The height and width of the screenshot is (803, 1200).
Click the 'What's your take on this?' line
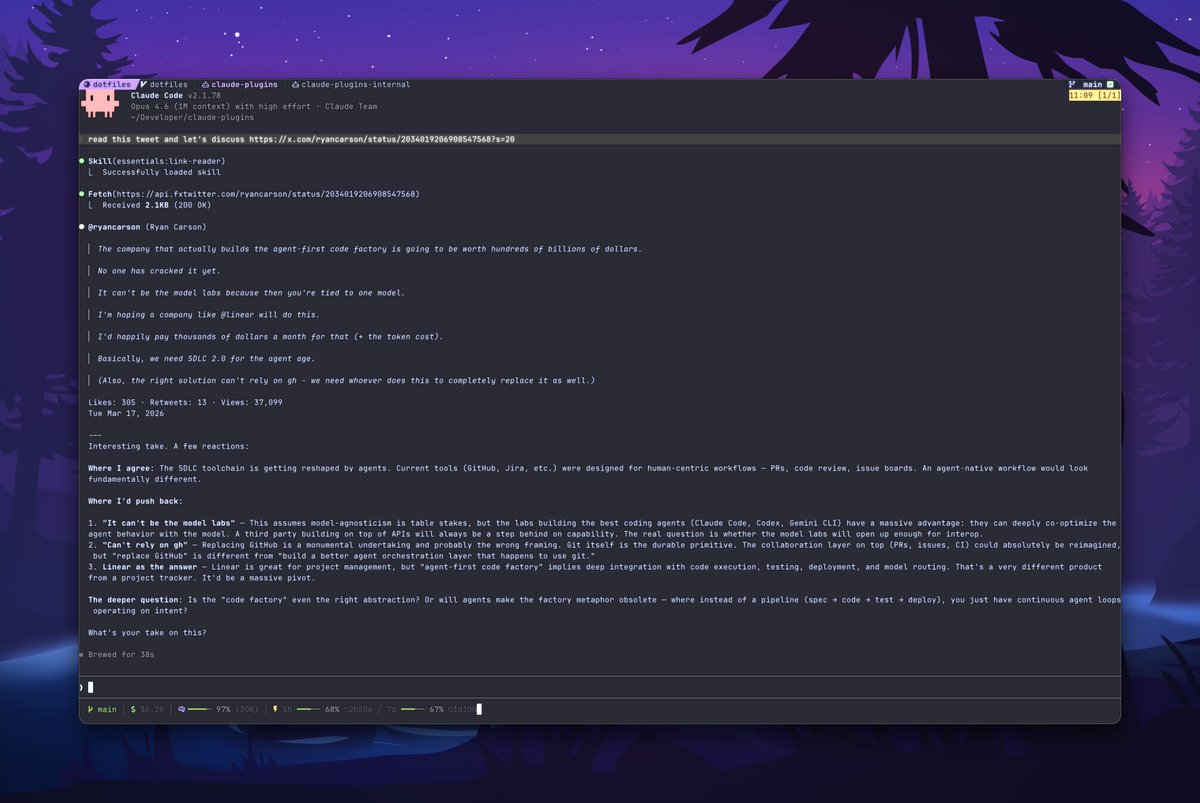coord(149,632)
